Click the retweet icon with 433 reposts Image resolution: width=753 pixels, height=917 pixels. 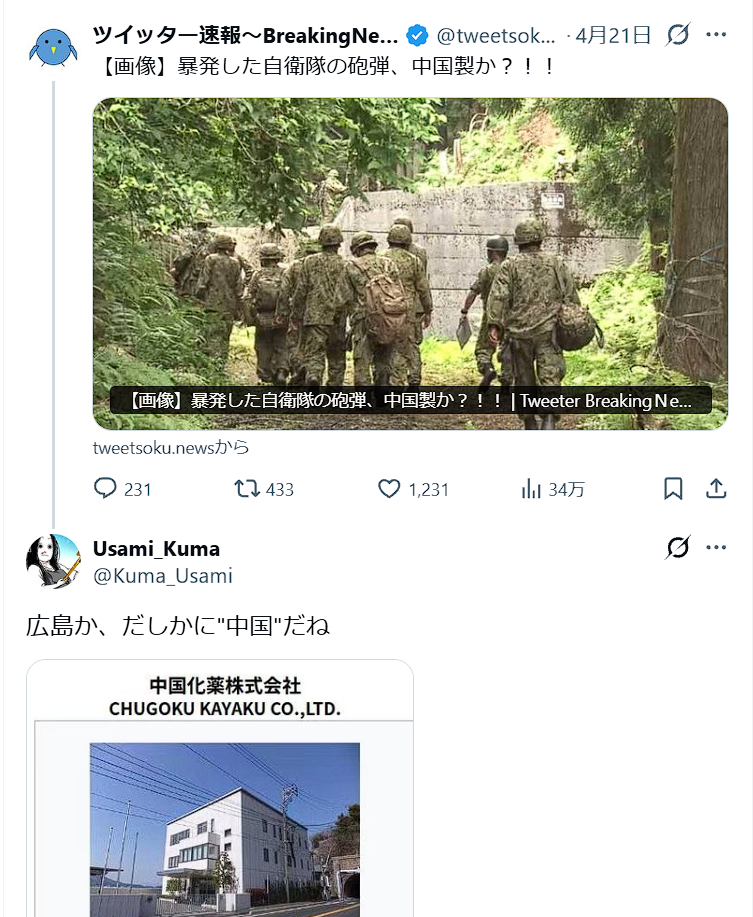click(247, 488)
